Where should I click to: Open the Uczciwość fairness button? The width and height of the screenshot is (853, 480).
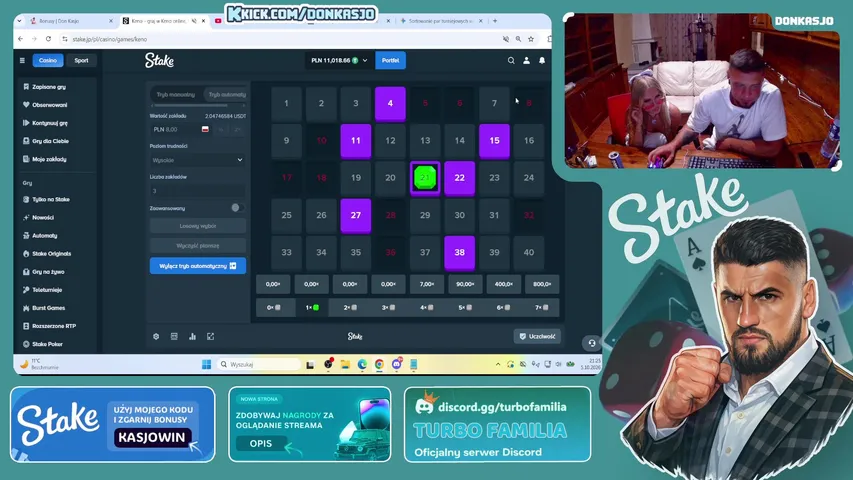537,336
